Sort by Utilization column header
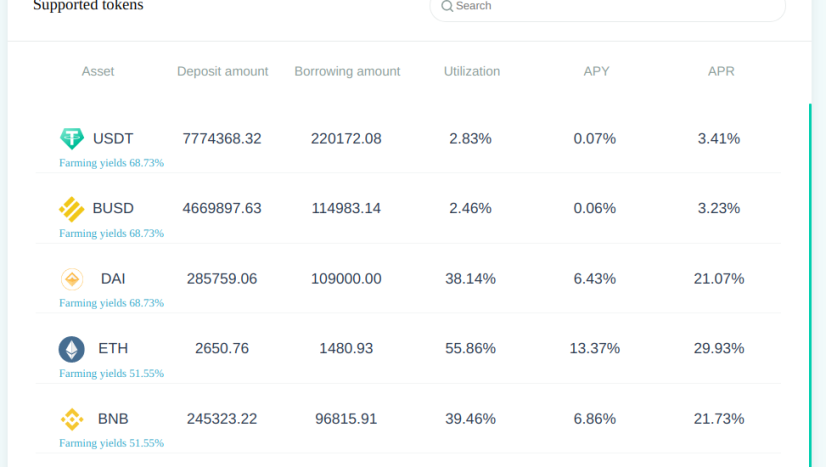This screenshot has height=467, width=826. 471,72
